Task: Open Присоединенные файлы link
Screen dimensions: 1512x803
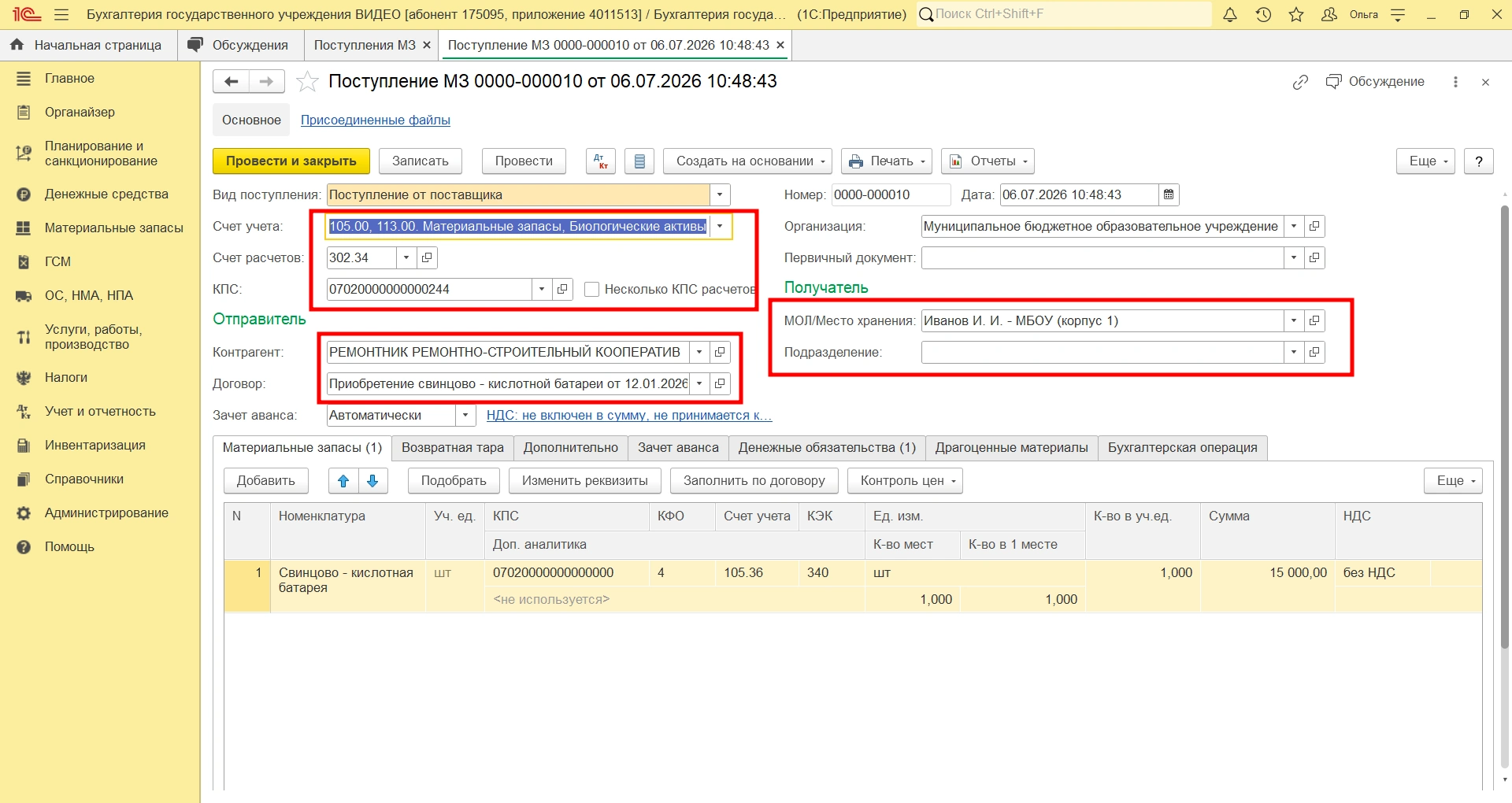Action: tap(376, 120)
